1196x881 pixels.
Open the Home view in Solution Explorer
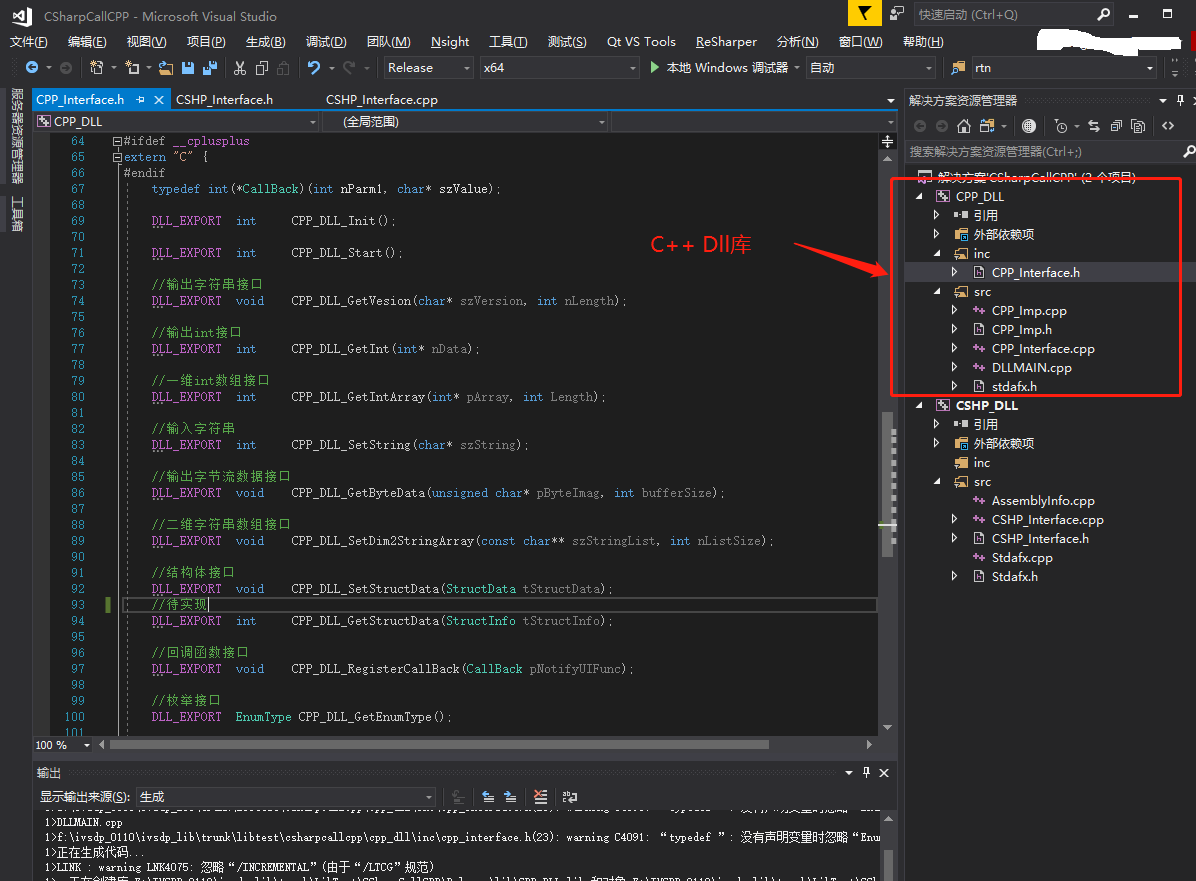(x=963, y=126)
